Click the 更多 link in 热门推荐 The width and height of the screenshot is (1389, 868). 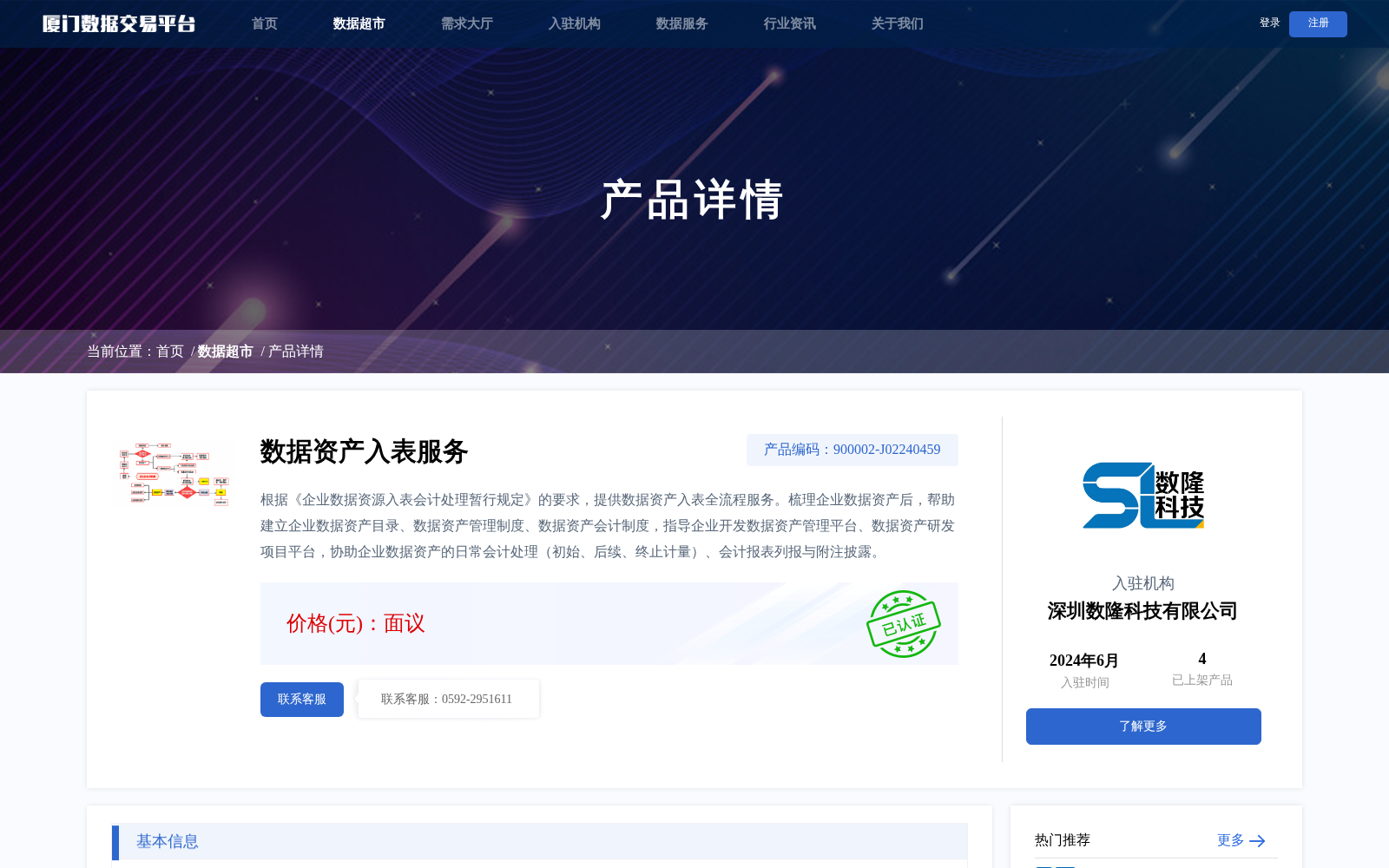pos(1230,840)
